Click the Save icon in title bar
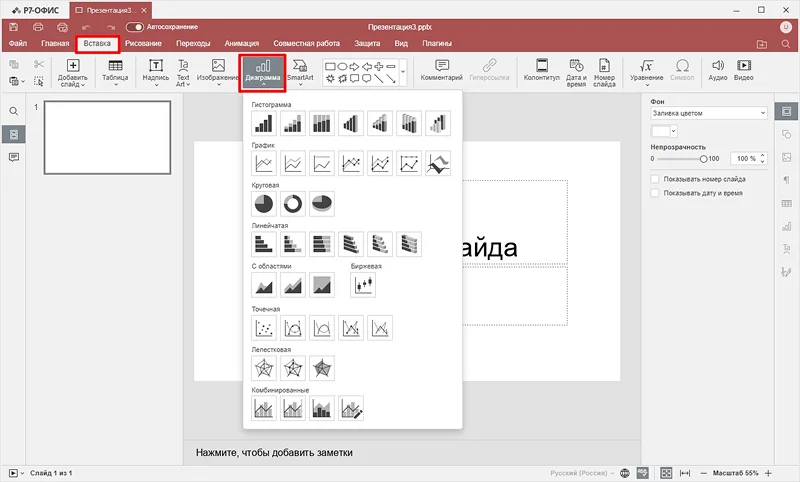The image size is (800, 482). (14, 27)
